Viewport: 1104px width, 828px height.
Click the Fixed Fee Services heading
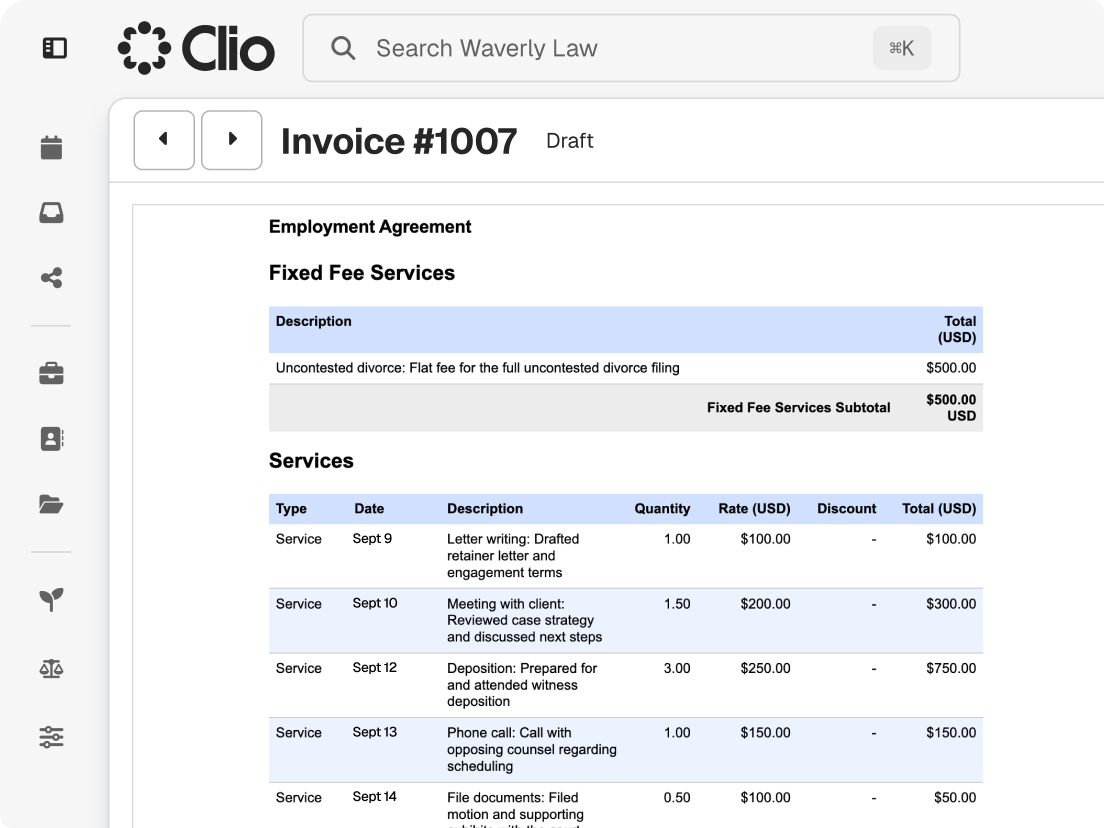pyautogui.click(x=362, y=272)
